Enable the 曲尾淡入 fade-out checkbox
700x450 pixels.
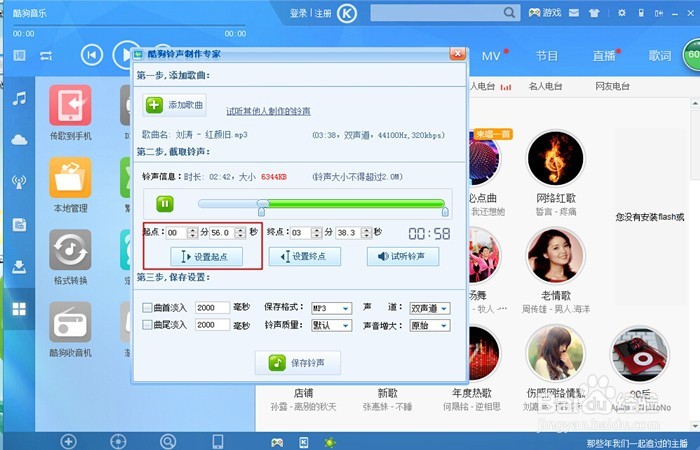(147, 325)
